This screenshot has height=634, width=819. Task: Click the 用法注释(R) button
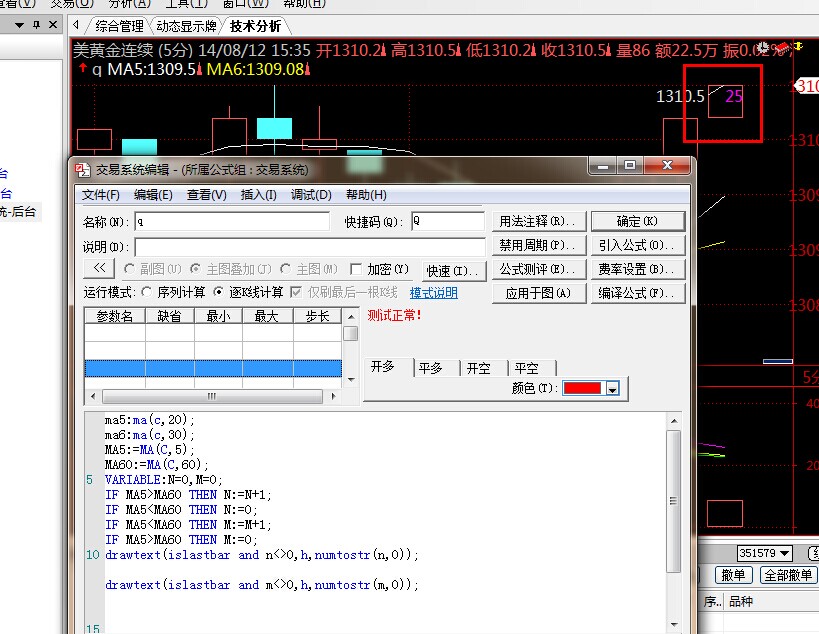tap(539, 221)
